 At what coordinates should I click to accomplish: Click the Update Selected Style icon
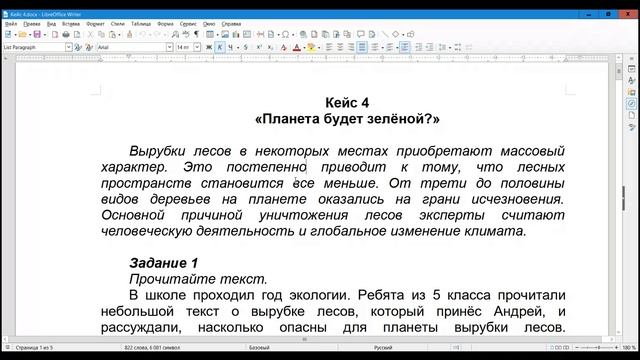pyautogui.click(x=78, y=48)
